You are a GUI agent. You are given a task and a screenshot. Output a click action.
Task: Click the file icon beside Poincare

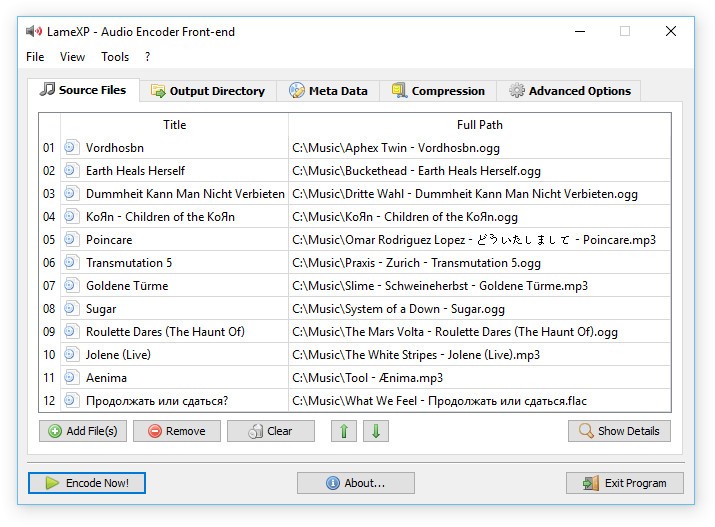click(x=71, y=240)
